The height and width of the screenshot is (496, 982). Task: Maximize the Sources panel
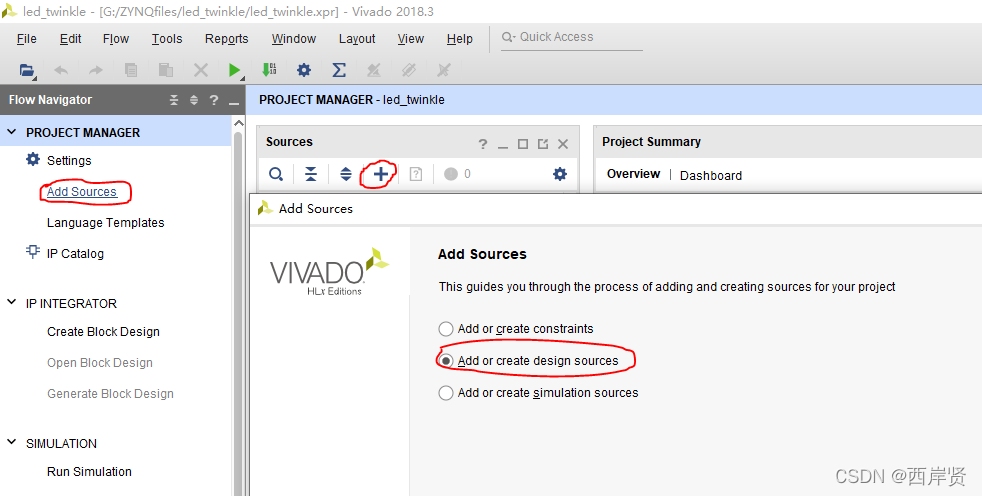coord(523,144)
